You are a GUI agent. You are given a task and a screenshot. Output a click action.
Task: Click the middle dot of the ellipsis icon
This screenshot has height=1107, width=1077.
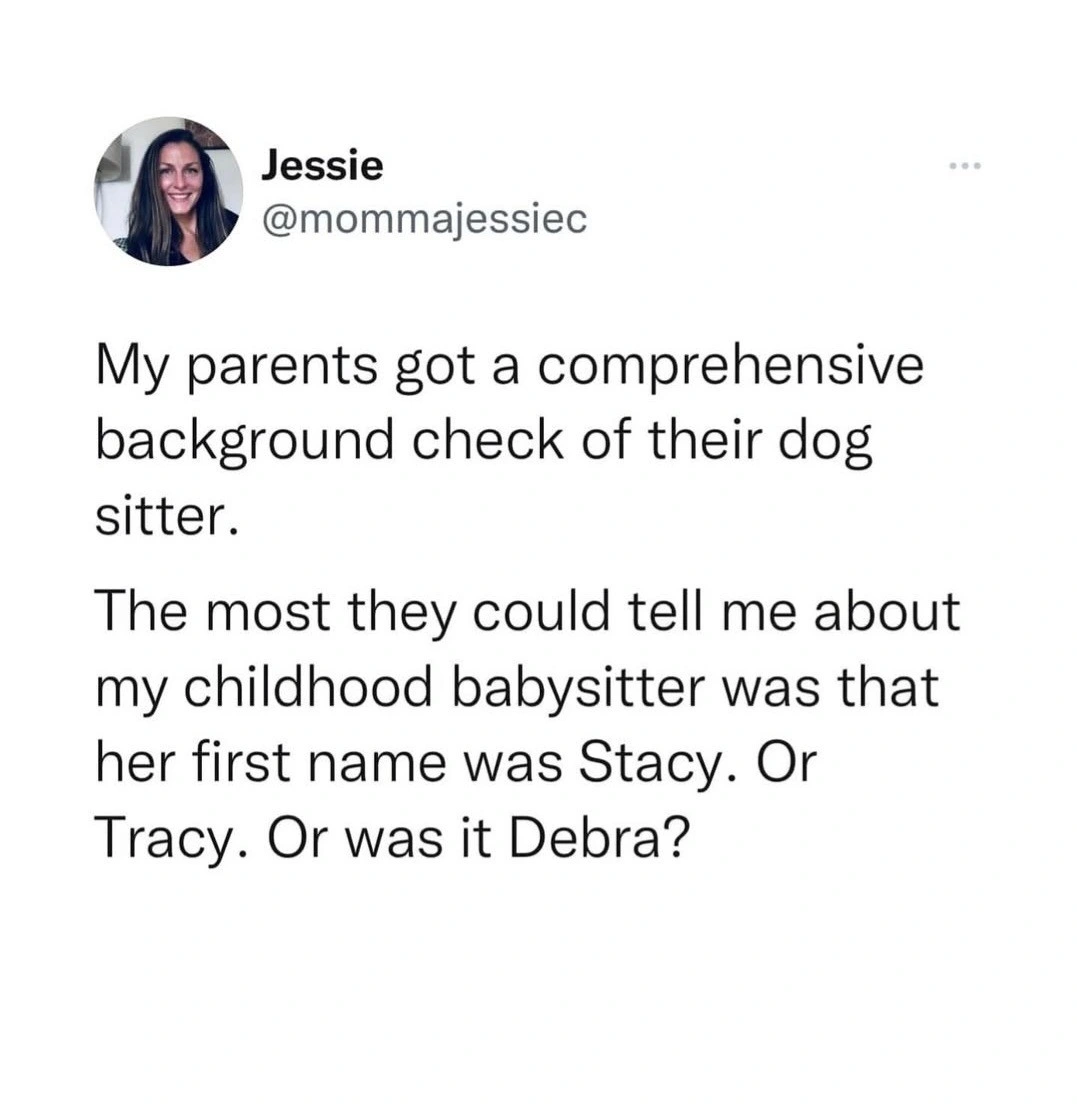click(963, 166)
